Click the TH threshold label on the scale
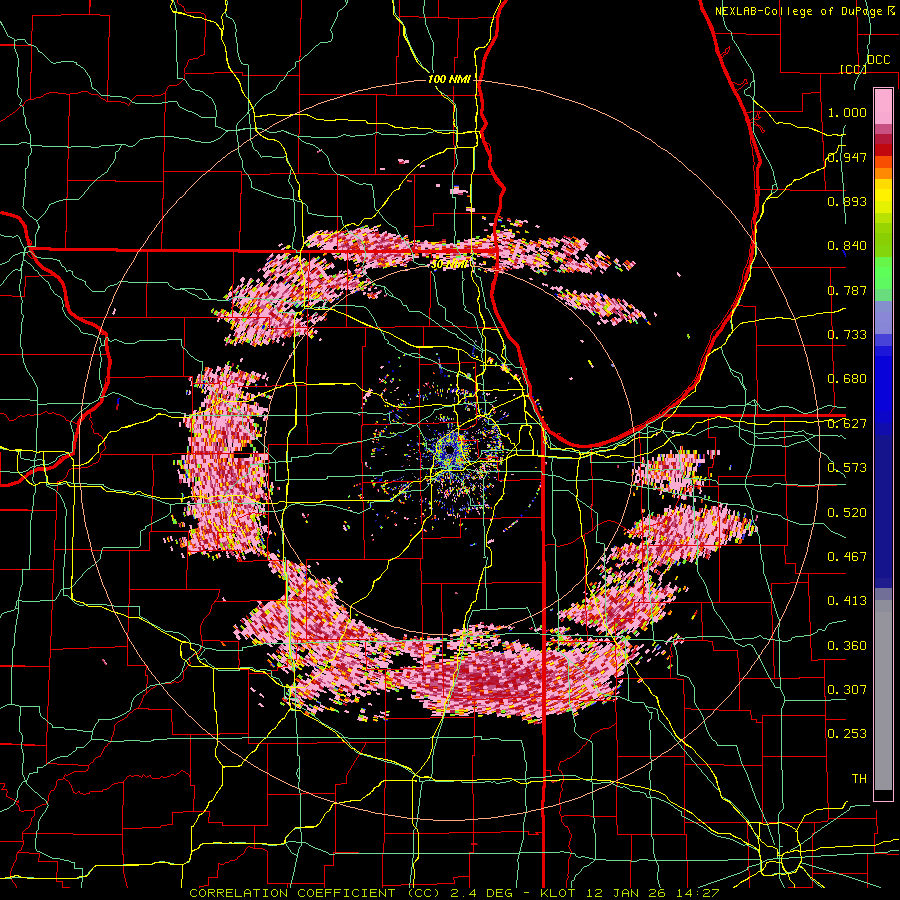This screenshot has height=900, width=900. pyautogui.click(x=859, y=779)
